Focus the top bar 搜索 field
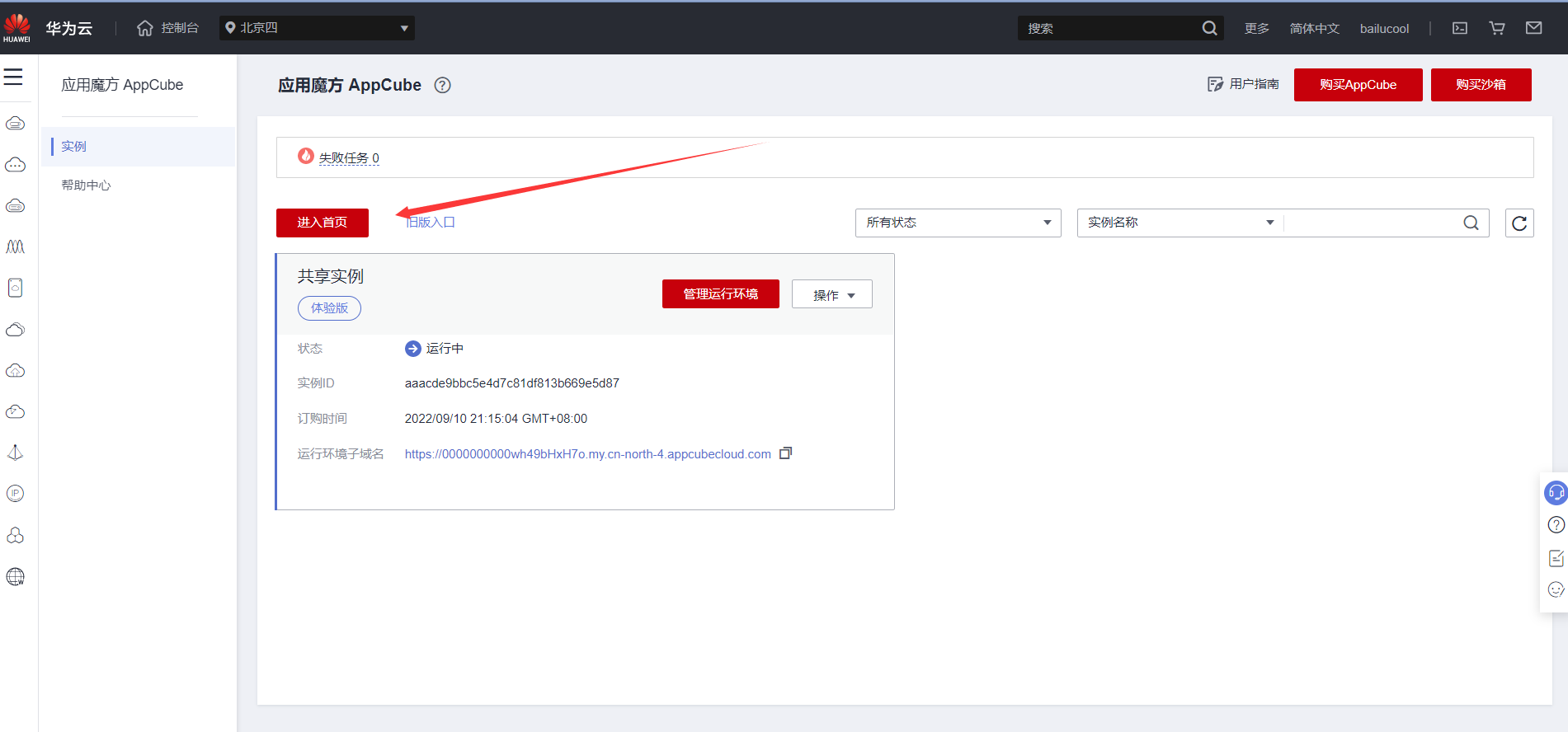This screenshot has width=1568, height=732. coord(1109,28)
